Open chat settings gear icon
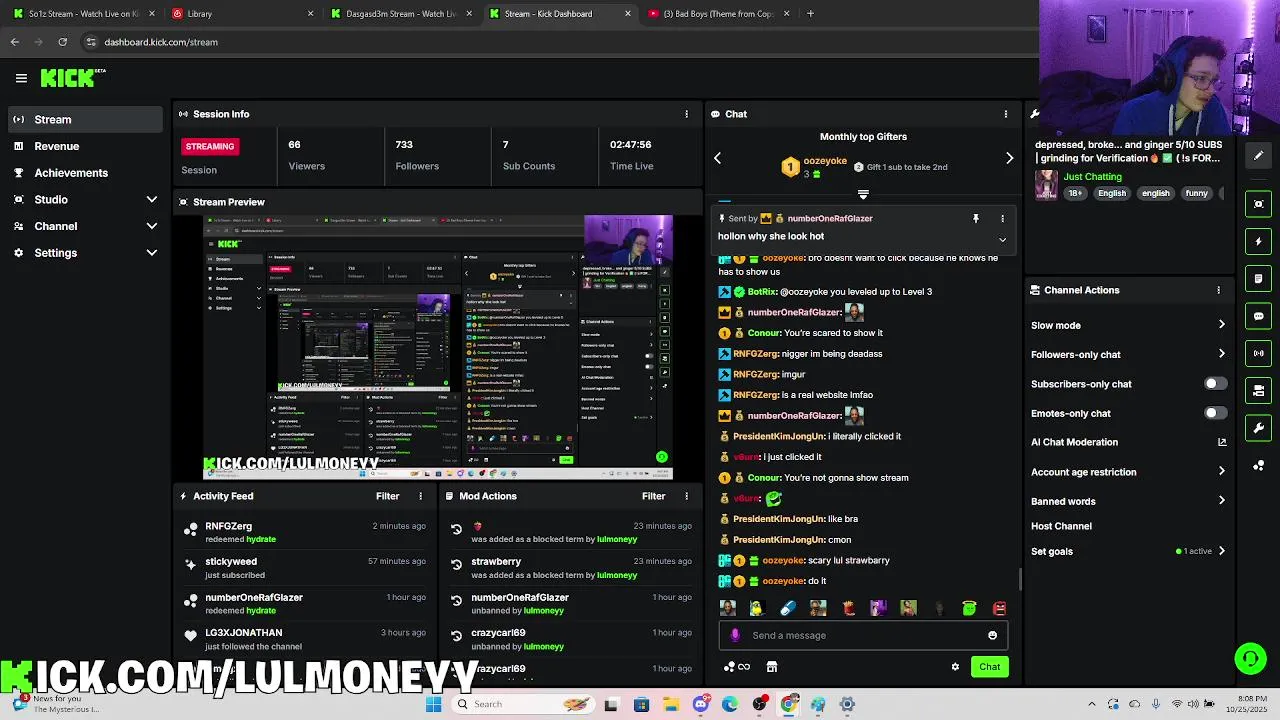 tap(955, 667)
